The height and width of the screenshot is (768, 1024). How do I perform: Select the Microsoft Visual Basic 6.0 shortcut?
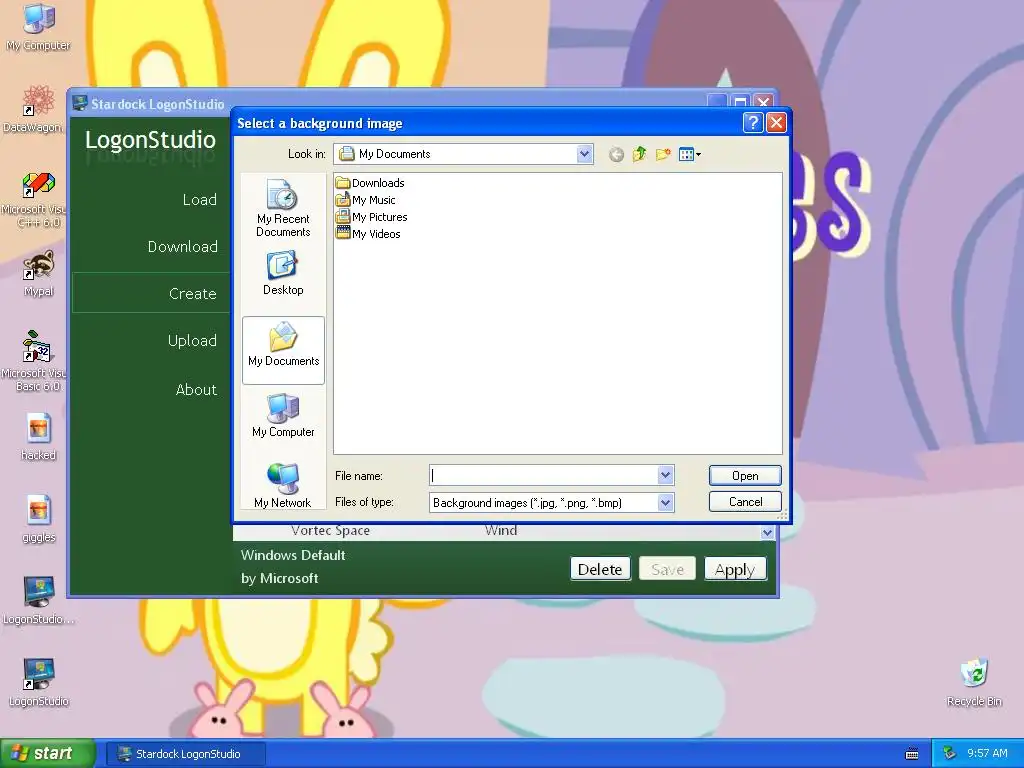(x=37, y=361)
